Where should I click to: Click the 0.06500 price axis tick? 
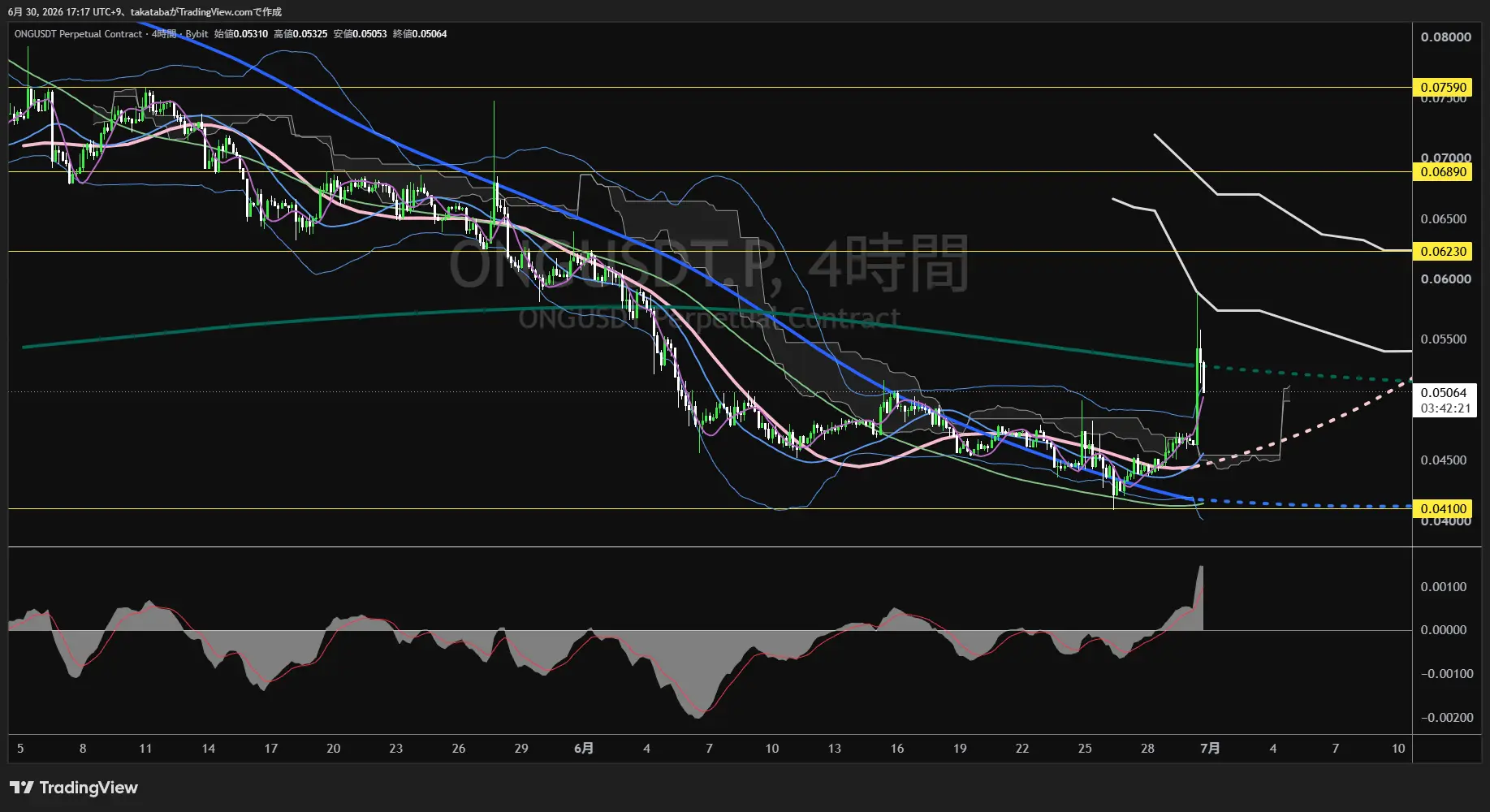1443,219
